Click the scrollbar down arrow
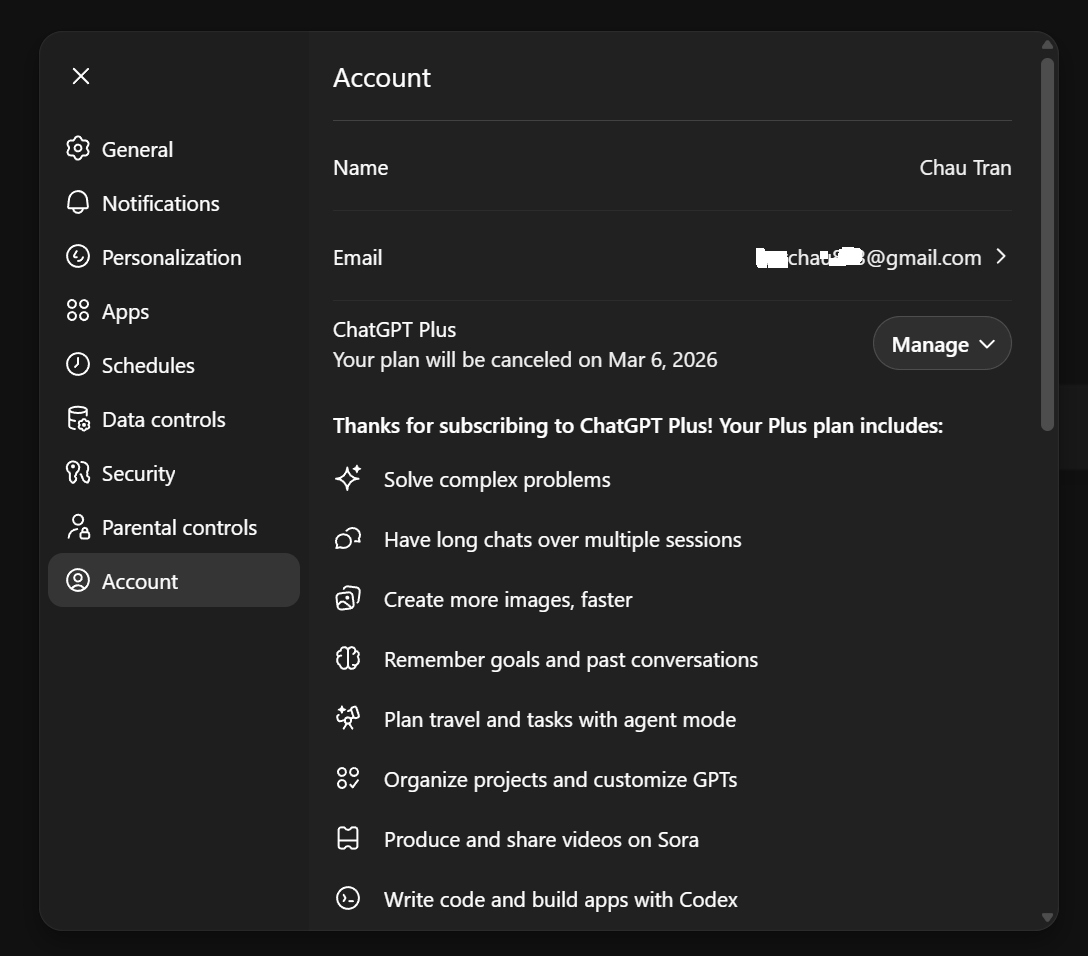Image resolution: width=1088 pixels, height=956 pixels. 1048,917
